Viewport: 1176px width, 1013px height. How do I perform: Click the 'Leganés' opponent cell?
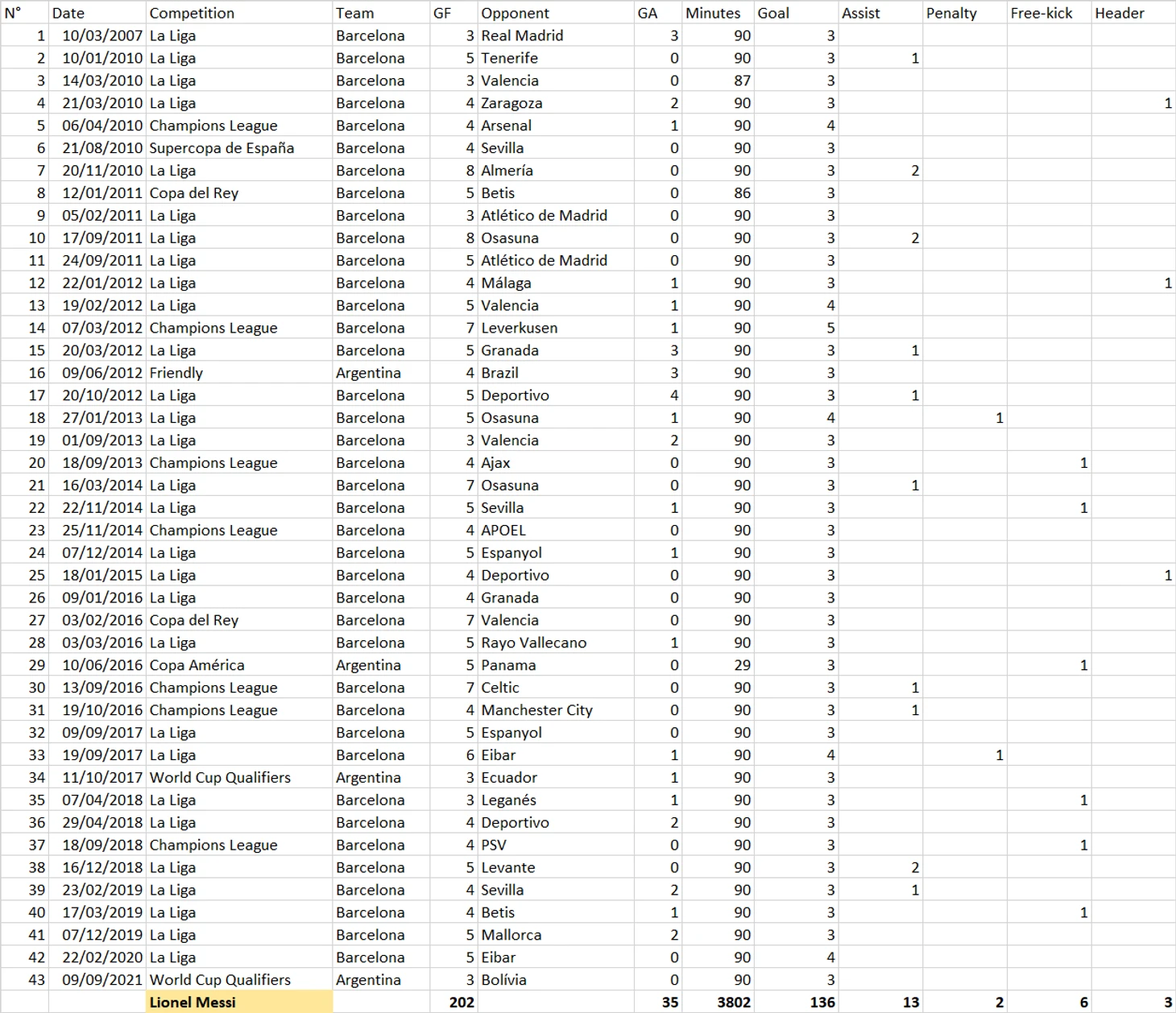coord(556,800)
